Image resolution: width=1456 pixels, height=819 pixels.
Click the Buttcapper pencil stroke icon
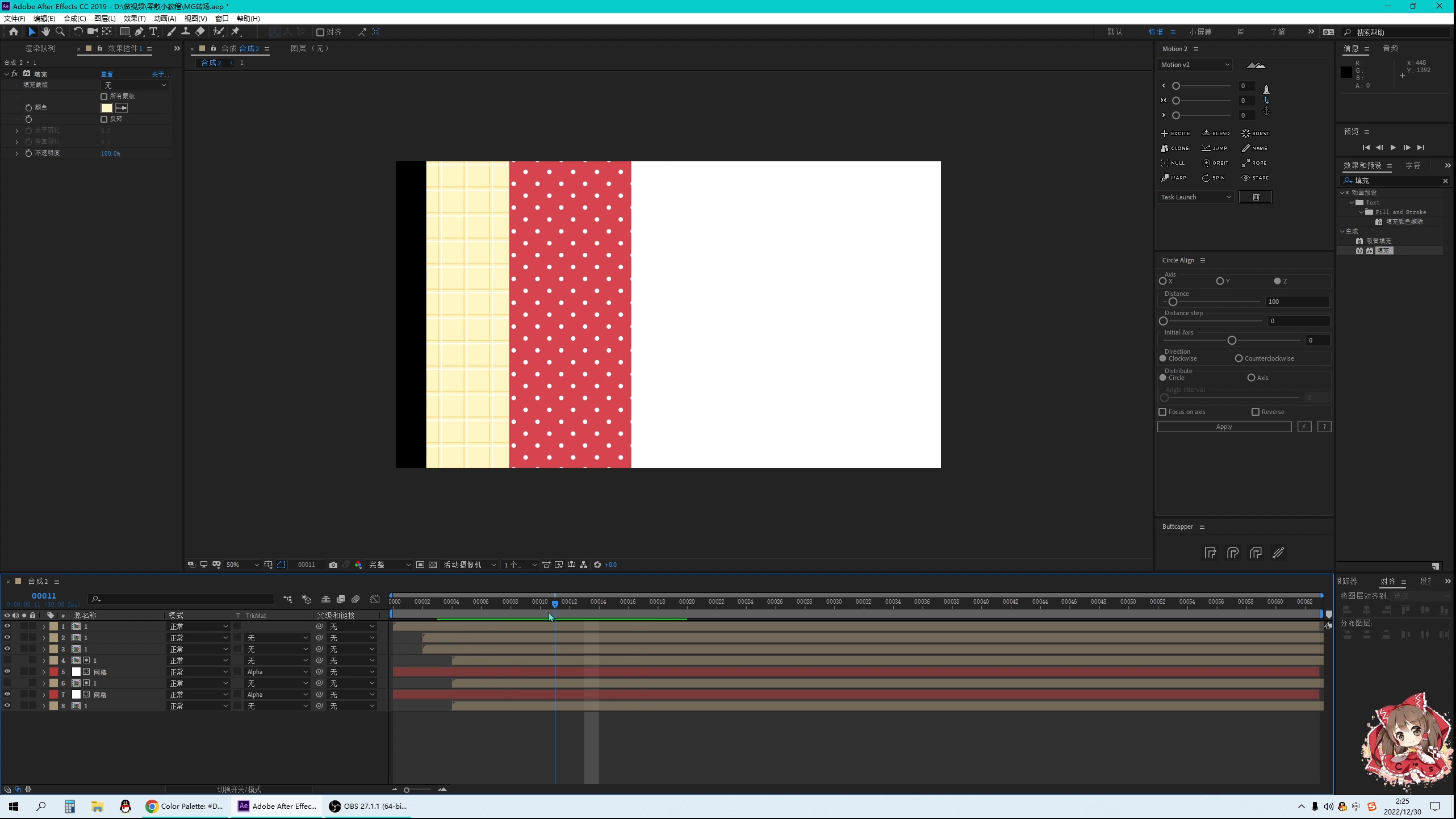pyautogui.click(x=1278, y=553)
